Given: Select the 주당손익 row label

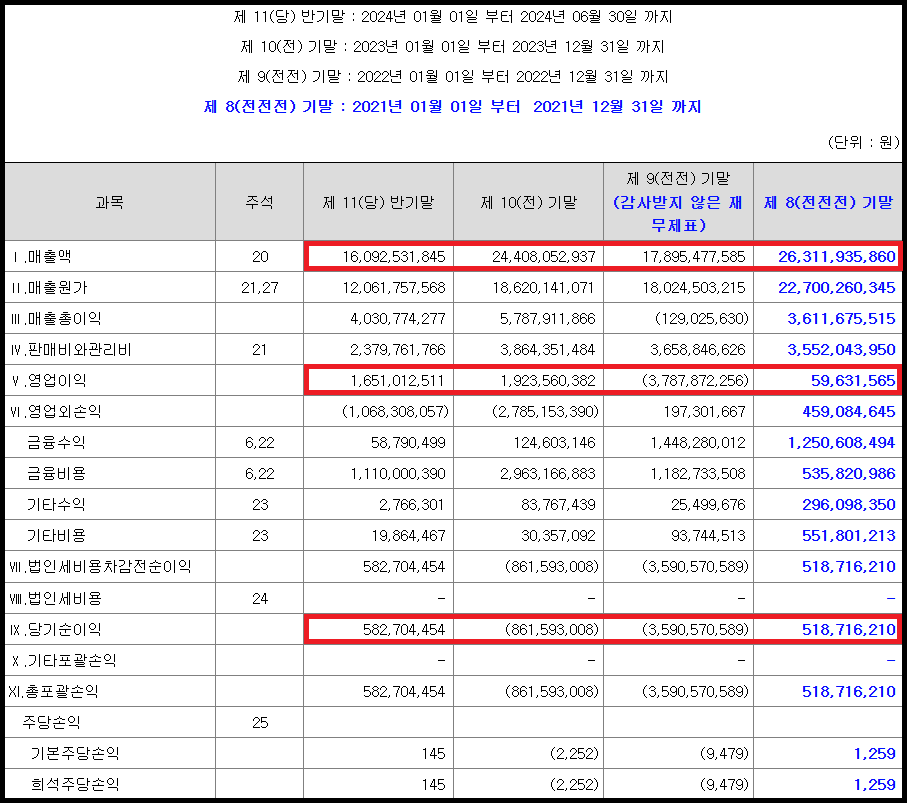Looking at the screenshot, I should [51, 722].
